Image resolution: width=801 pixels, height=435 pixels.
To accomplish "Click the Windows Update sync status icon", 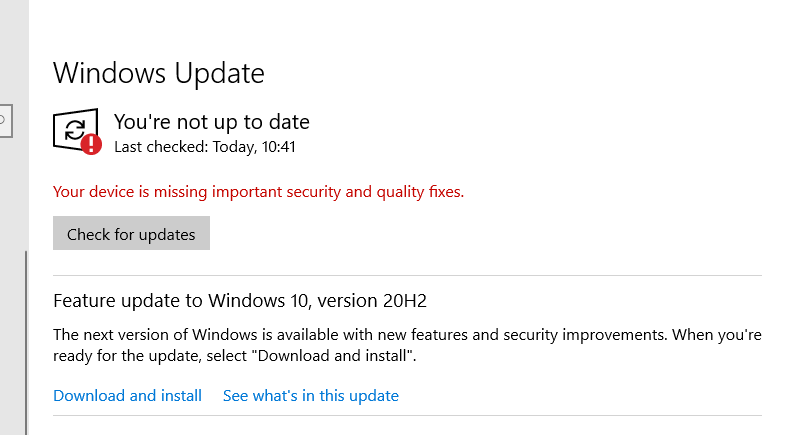I will point(77,131).
